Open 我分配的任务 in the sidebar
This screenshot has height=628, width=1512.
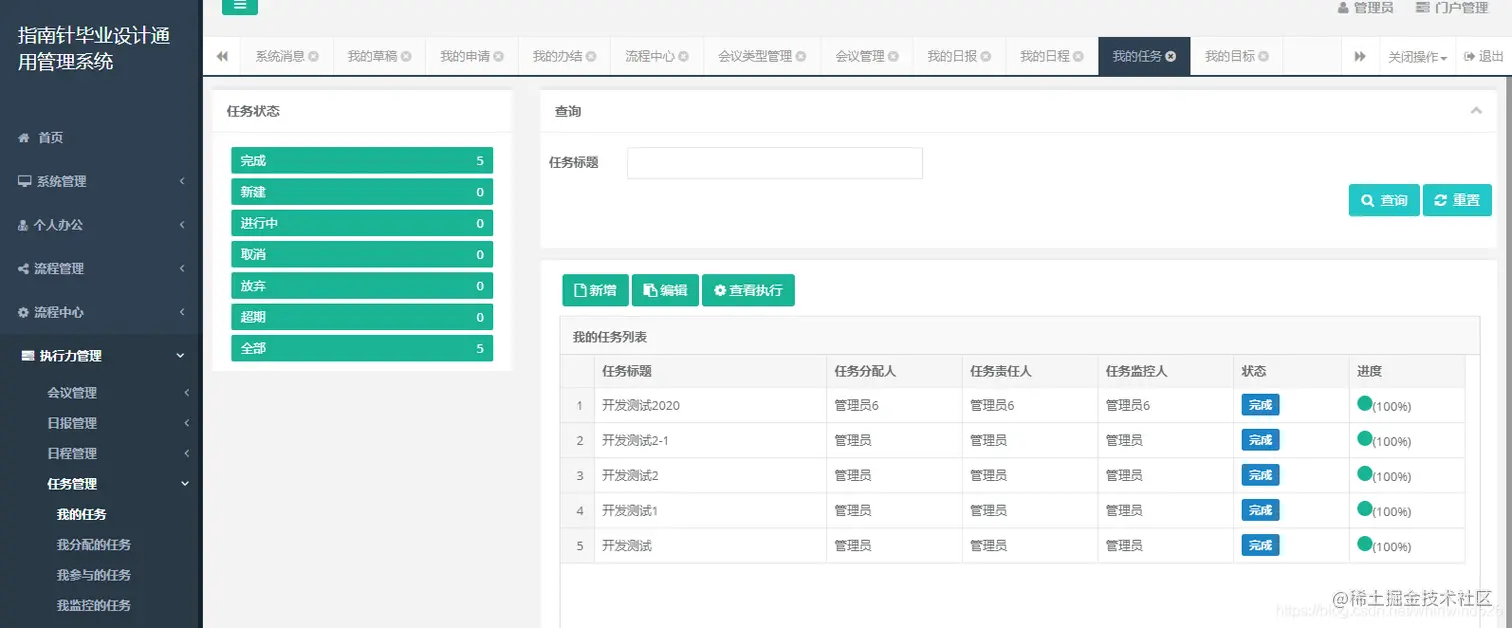(94, 545)
